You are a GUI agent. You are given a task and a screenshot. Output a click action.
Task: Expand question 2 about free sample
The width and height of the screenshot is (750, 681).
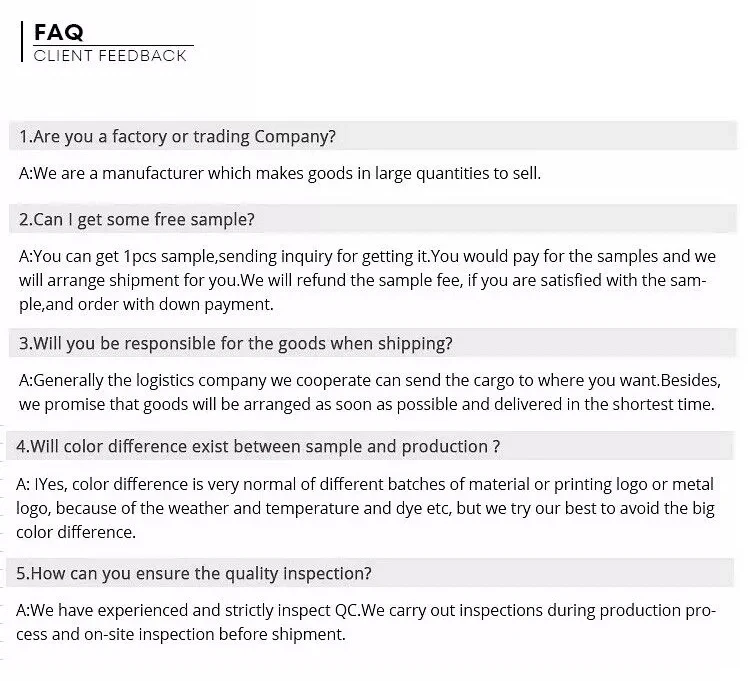(137, 219)
